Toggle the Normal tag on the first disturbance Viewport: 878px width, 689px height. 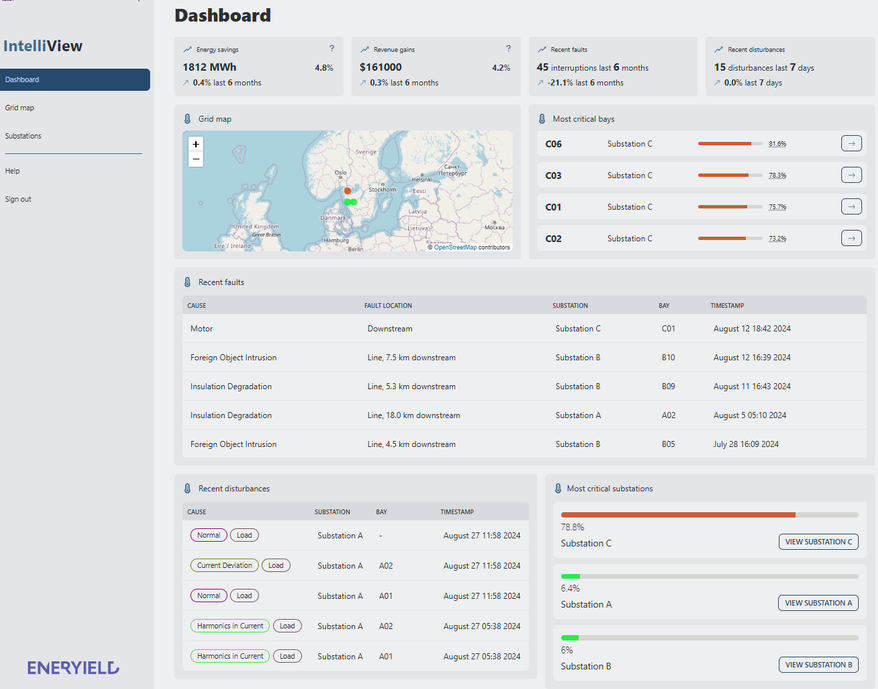click(208, 534)
